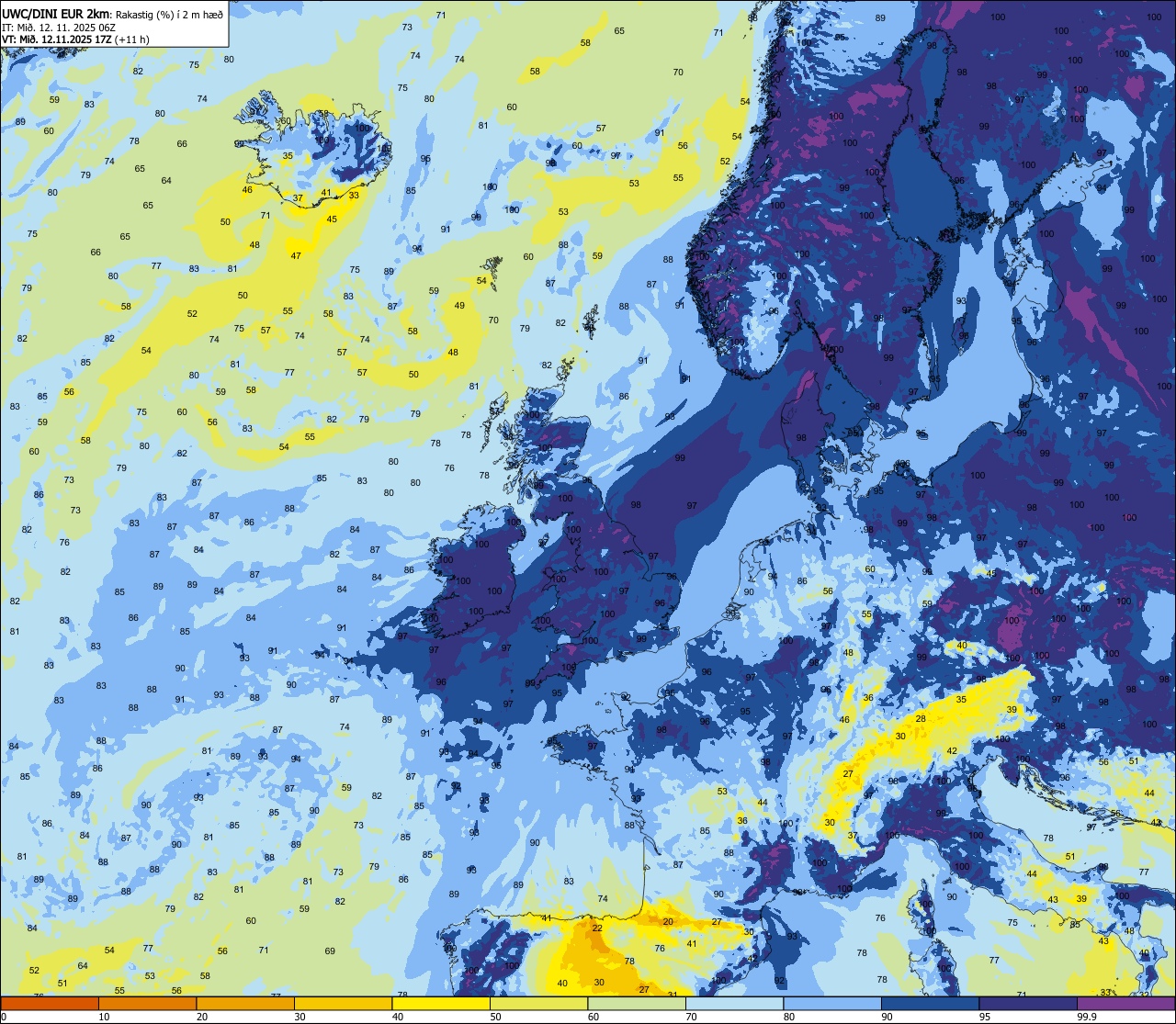Click the legend tick label 50 below the colorbar

(x=495, y=1017)
